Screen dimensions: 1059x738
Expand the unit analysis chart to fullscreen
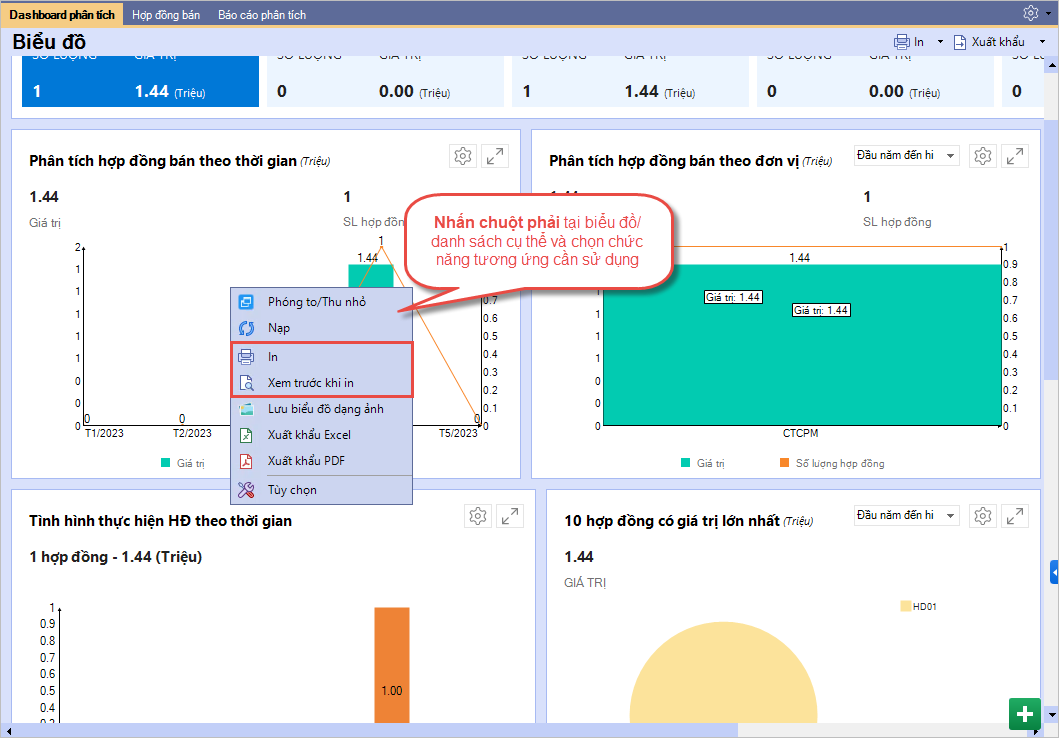click(1015, 156)
